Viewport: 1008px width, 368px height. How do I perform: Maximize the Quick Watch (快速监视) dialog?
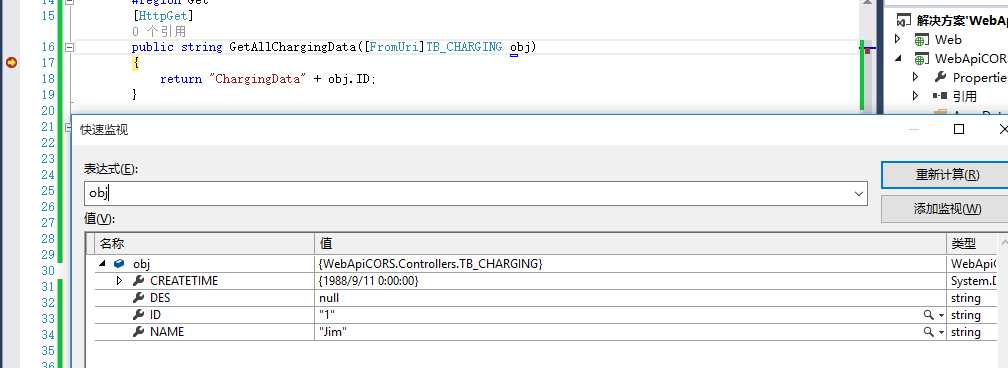959,129
